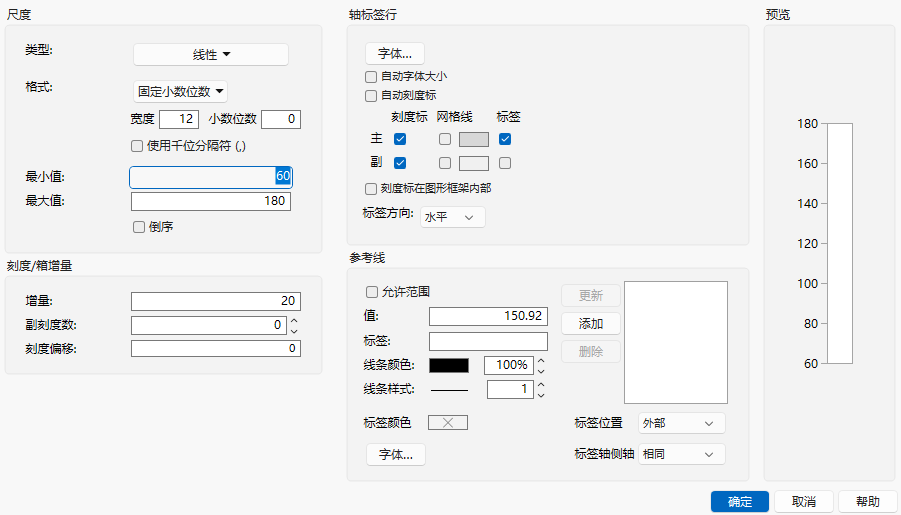
Task: Click the preview axis bar
Action: click(840, 244)
